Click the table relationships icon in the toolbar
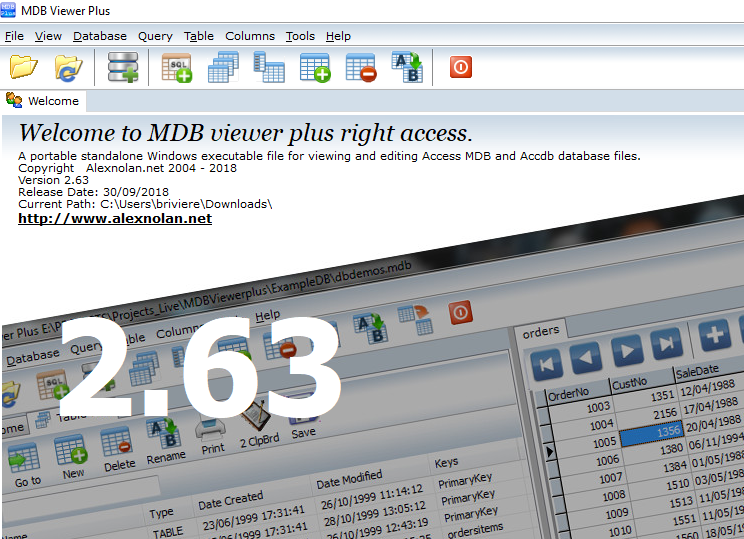 [x=269, y=67]
